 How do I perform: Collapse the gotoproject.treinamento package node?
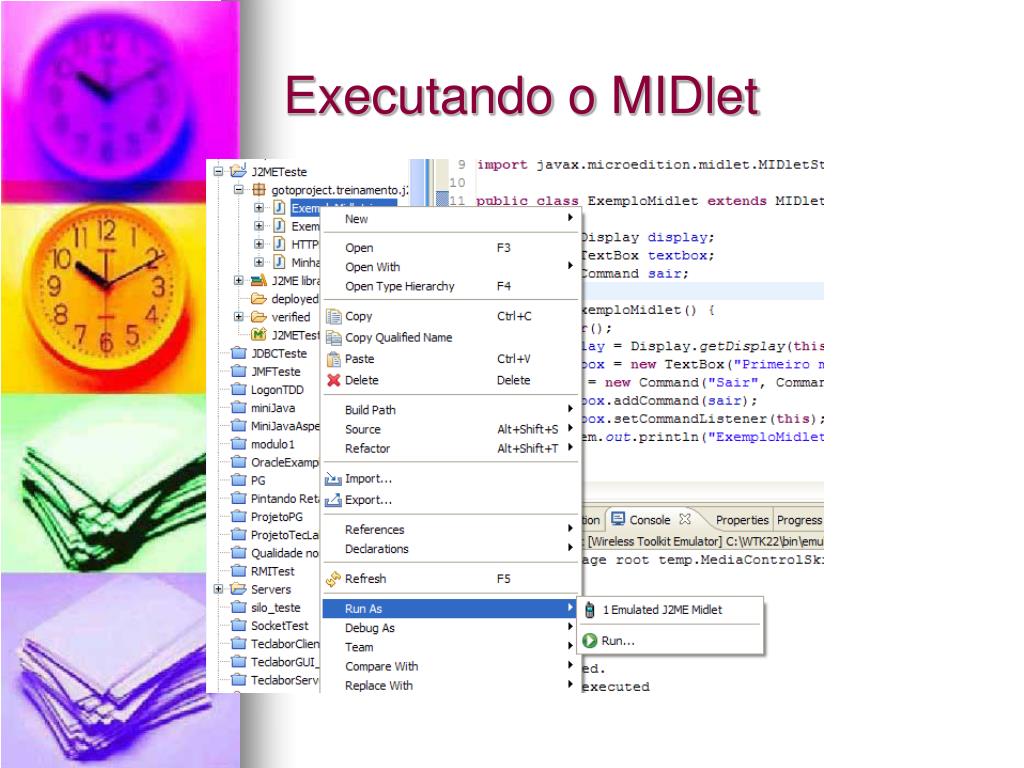point(239,190)
